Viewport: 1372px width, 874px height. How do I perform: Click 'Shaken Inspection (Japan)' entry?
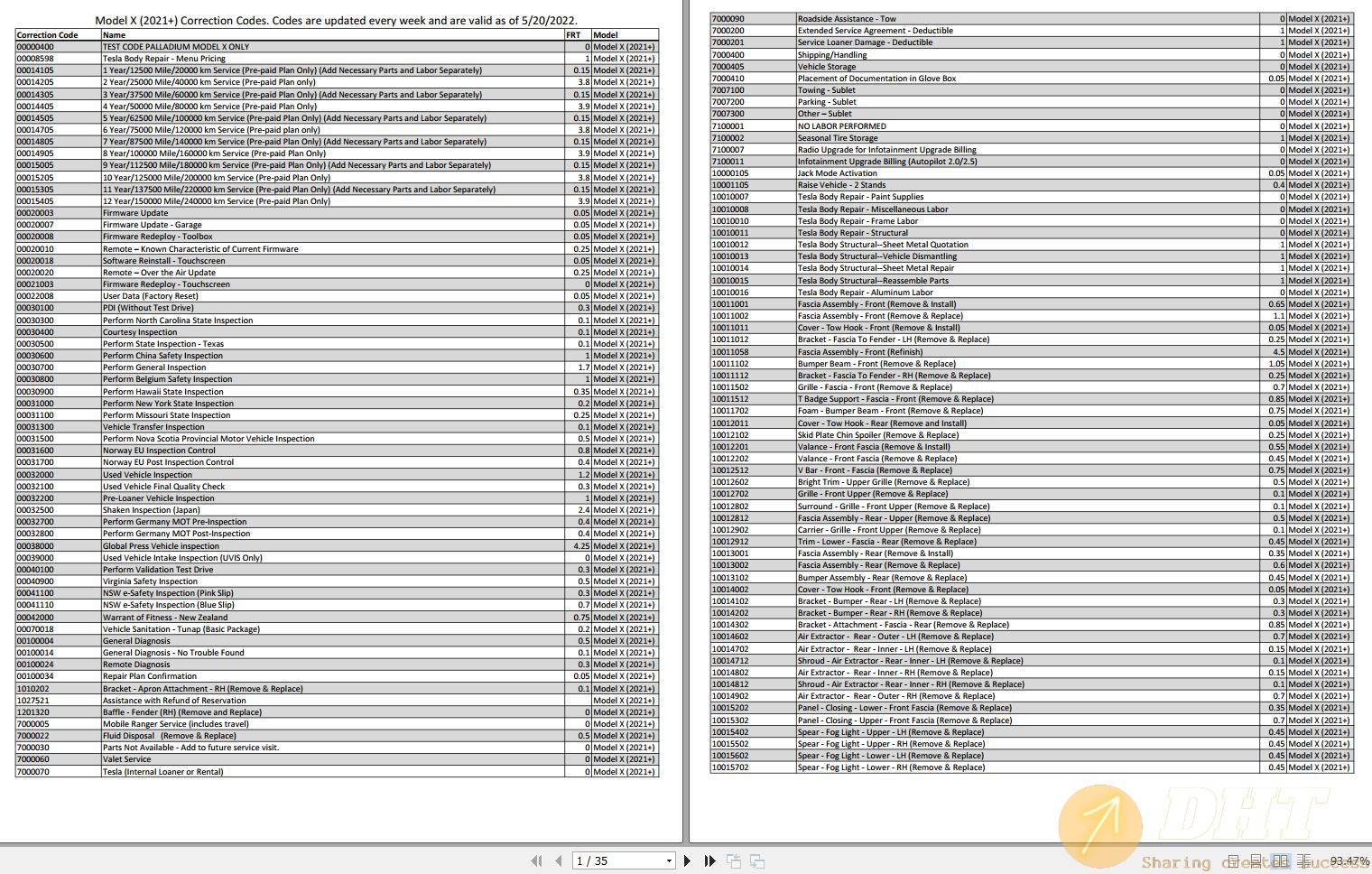[x=152, y=510]
